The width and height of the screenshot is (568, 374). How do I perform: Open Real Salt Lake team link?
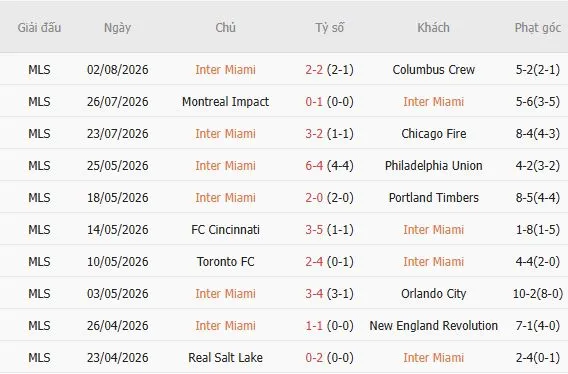pyautogui.click(x=225, y=358)
